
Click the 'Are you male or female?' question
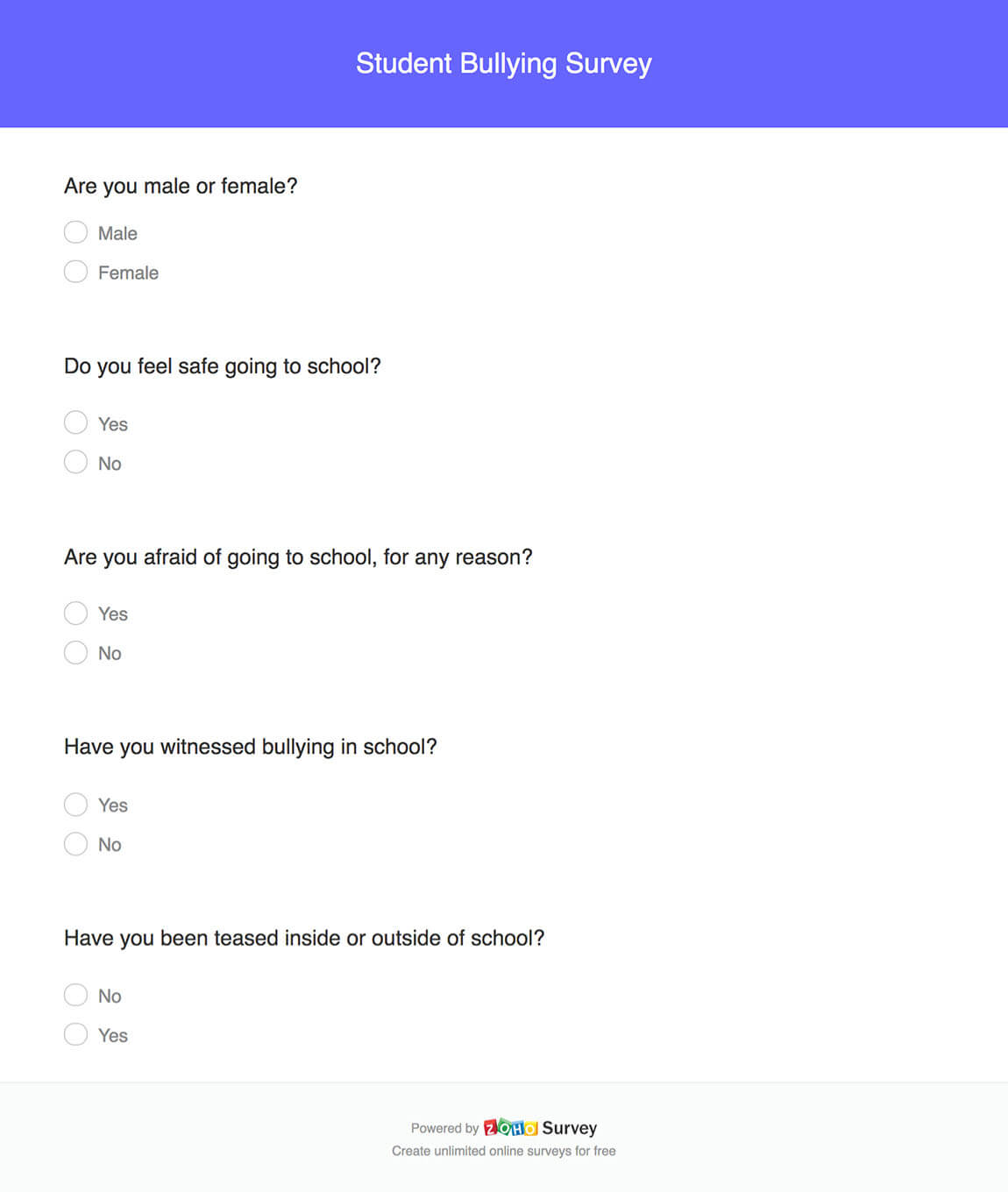(x=181, y=186)
